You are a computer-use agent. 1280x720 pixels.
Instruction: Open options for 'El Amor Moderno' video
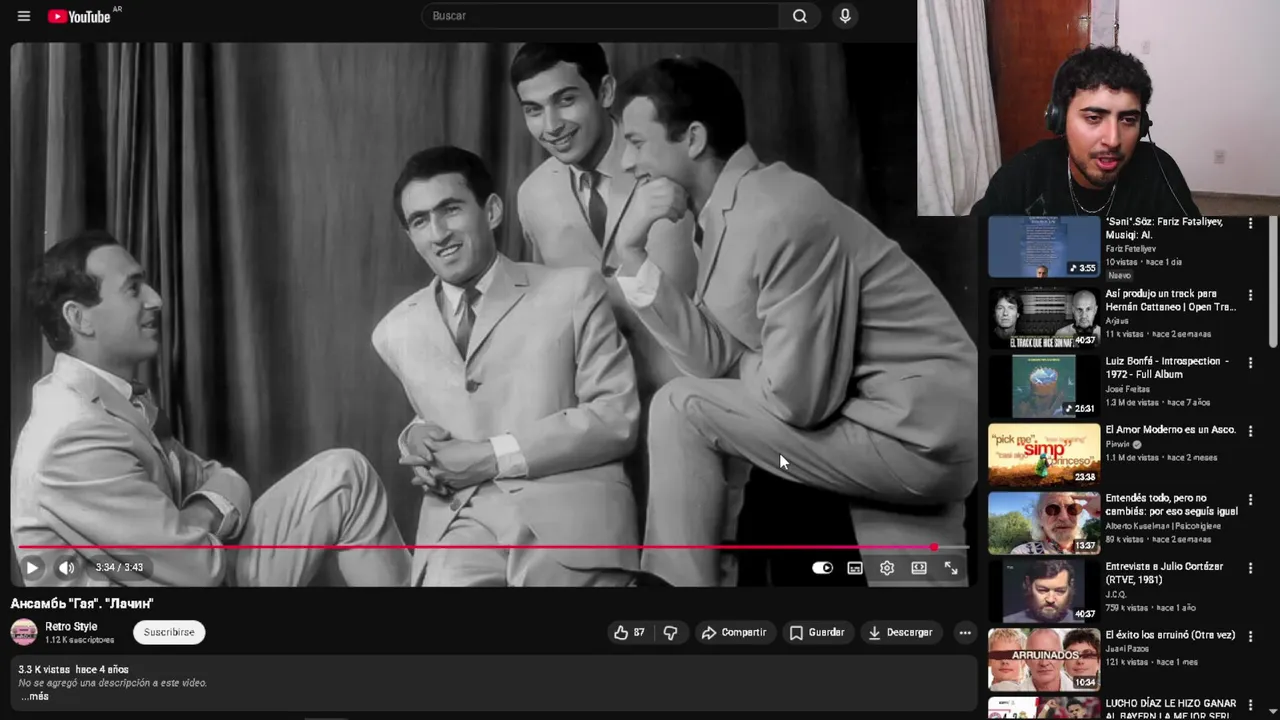click(1250, 431)
